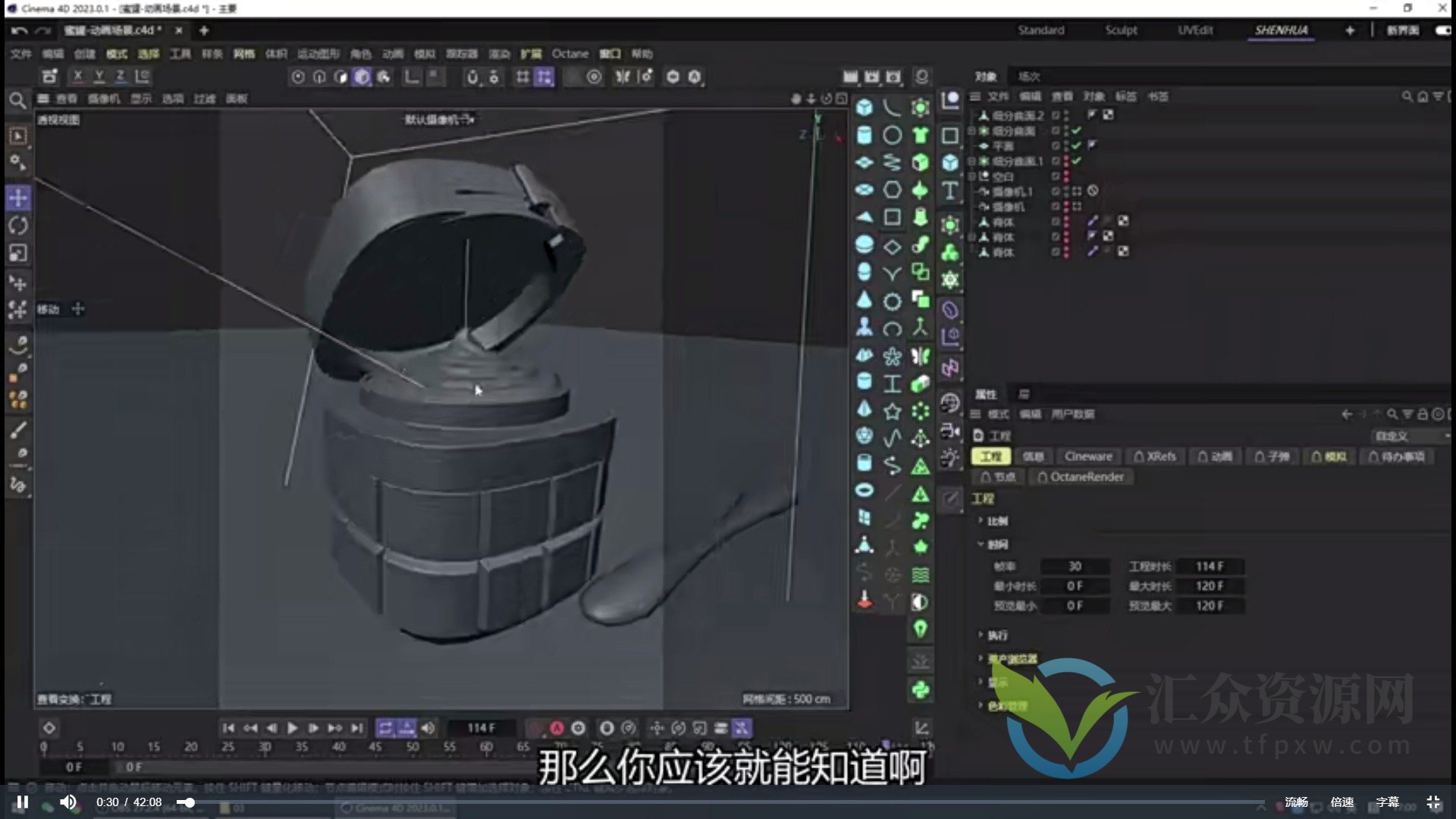Open the Octane menu in the menu bar

pos(570,53)
